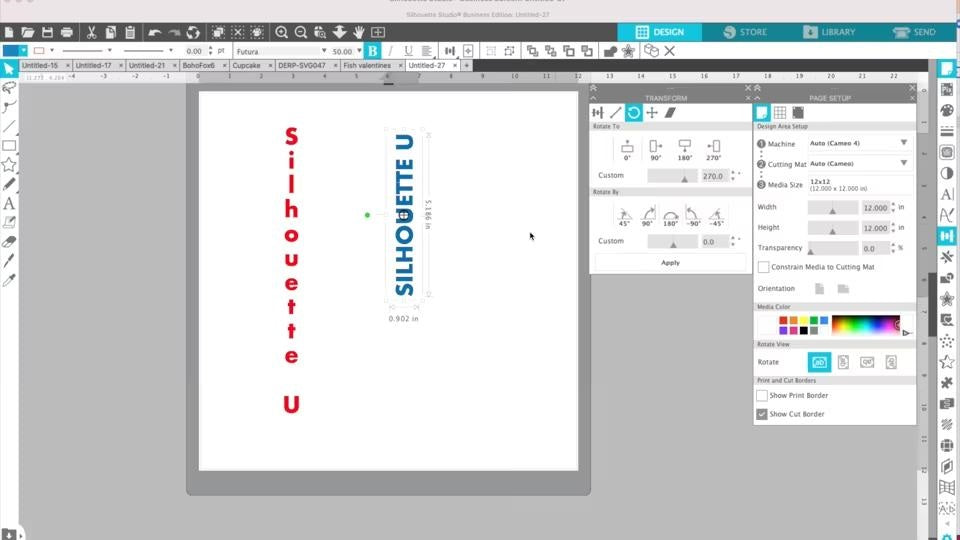960x540 pixels.
Task: Enable Constrain Media to Cutting Mat
Action: [763, 267]
